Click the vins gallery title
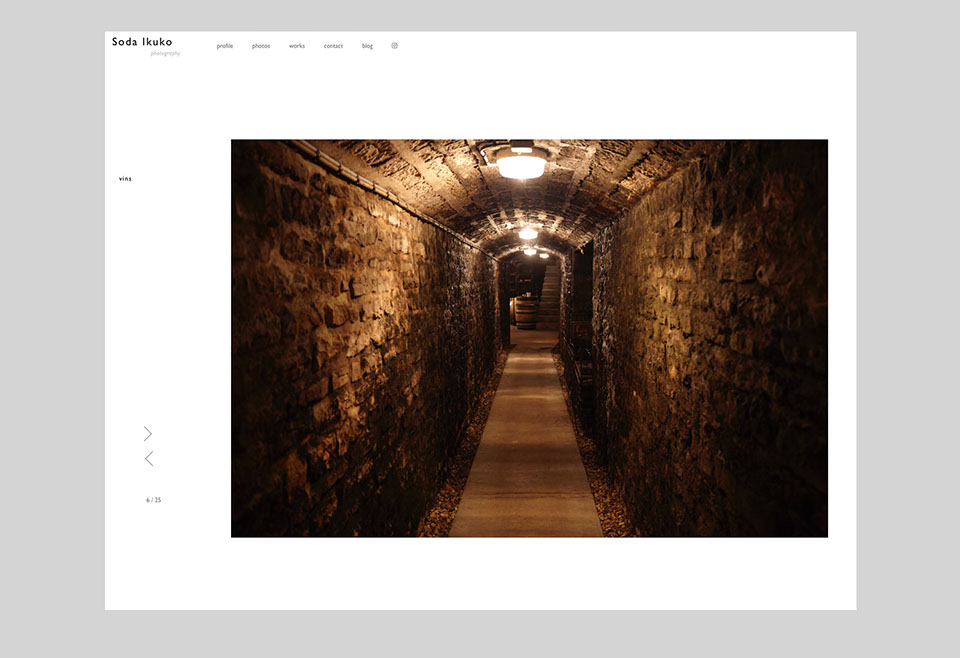This screenshot has height=658, width=960. tap(125, 179)
